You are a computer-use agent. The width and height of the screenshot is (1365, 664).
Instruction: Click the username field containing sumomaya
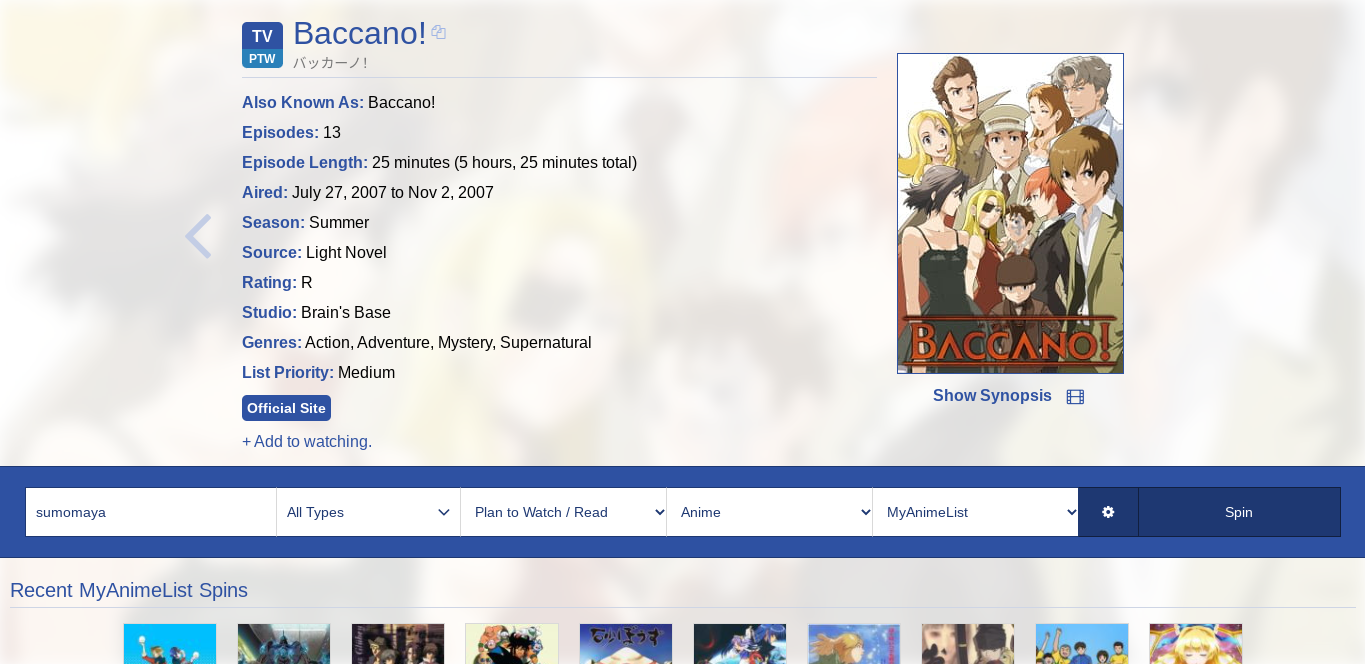tap(150, 512)
